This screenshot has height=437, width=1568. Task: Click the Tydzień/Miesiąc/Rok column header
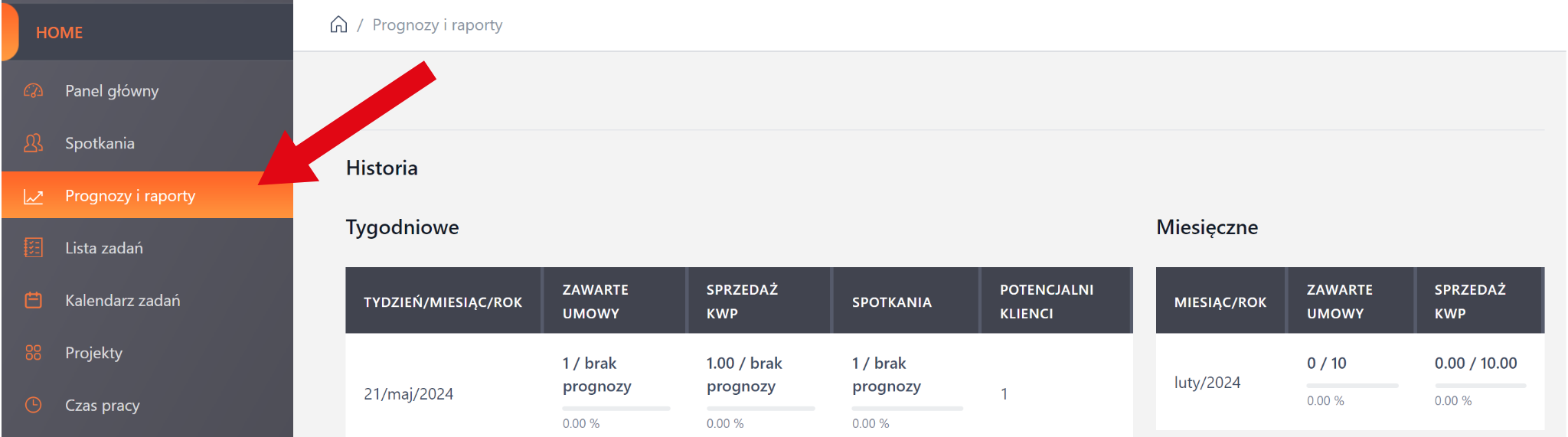click(x=443, y=302)
